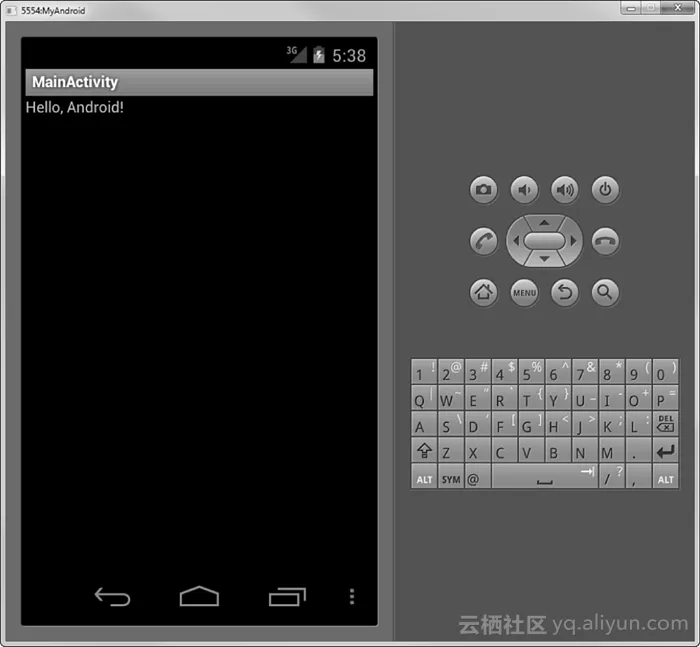Click the enter return key

pyautogui.click(x=665, y=451)
